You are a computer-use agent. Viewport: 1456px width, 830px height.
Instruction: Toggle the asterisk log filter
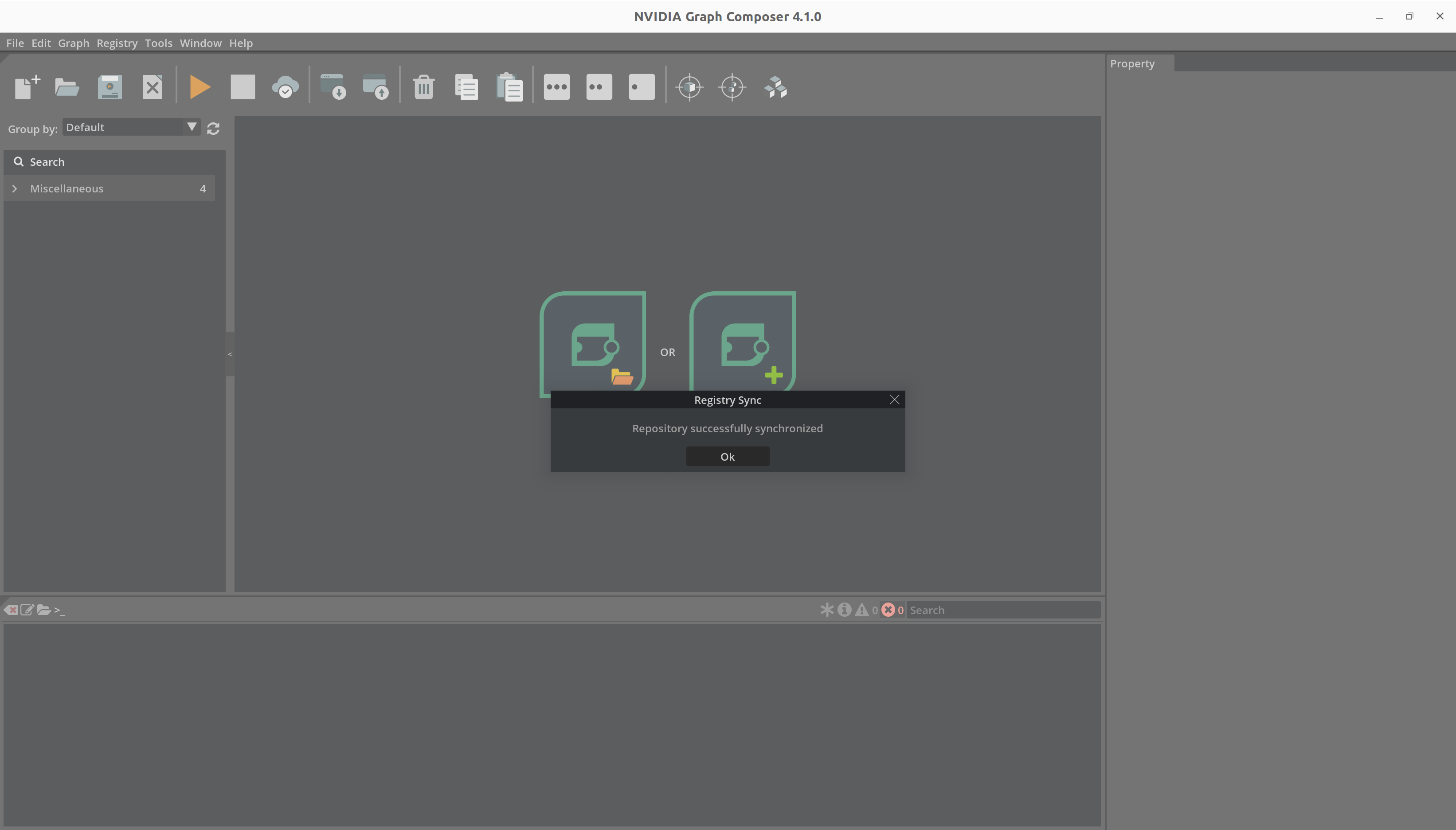tap(827, 609)
